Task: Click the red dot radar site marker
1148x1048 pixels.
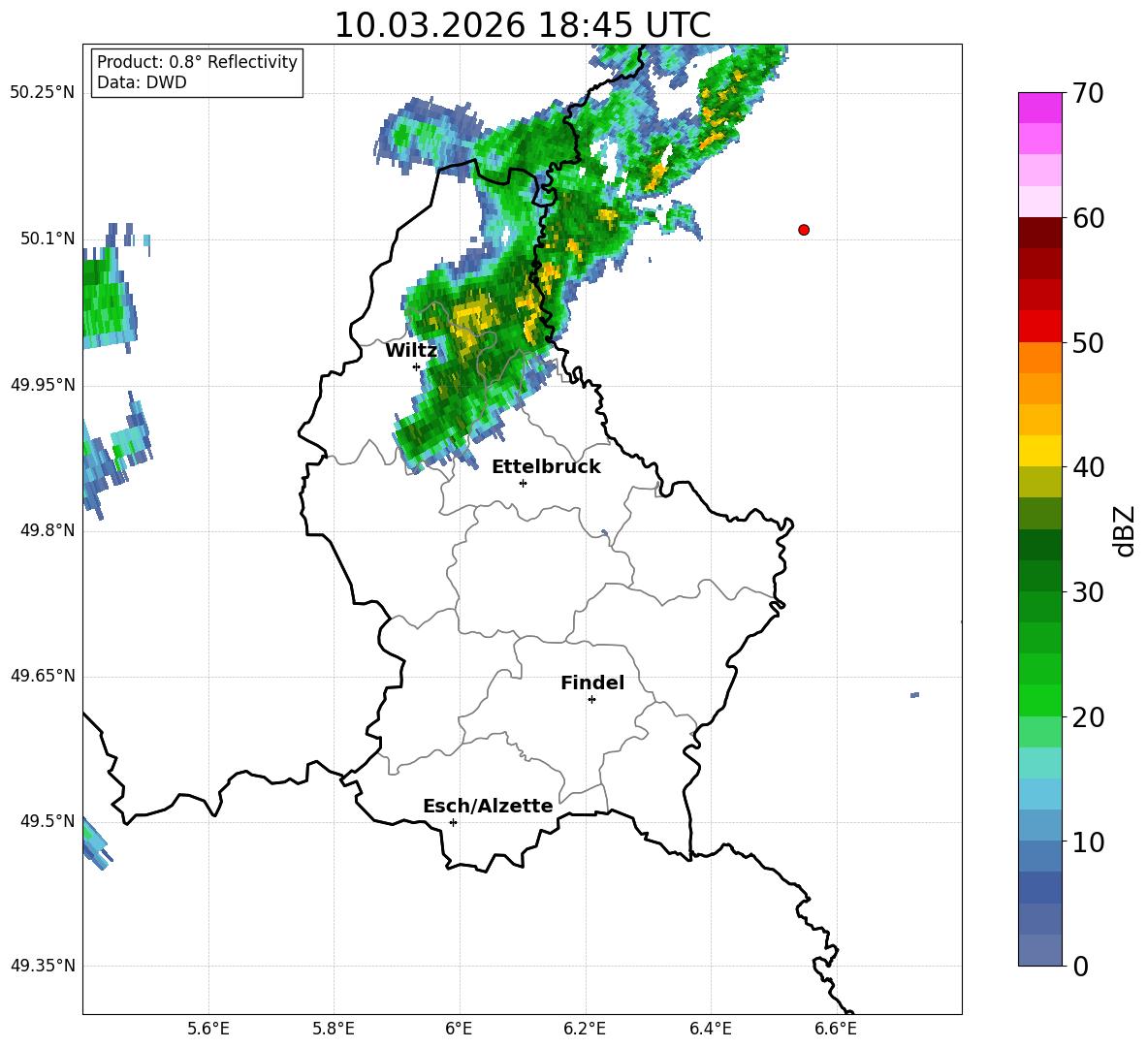Action: pyautogui.click(x=804, y=230)
